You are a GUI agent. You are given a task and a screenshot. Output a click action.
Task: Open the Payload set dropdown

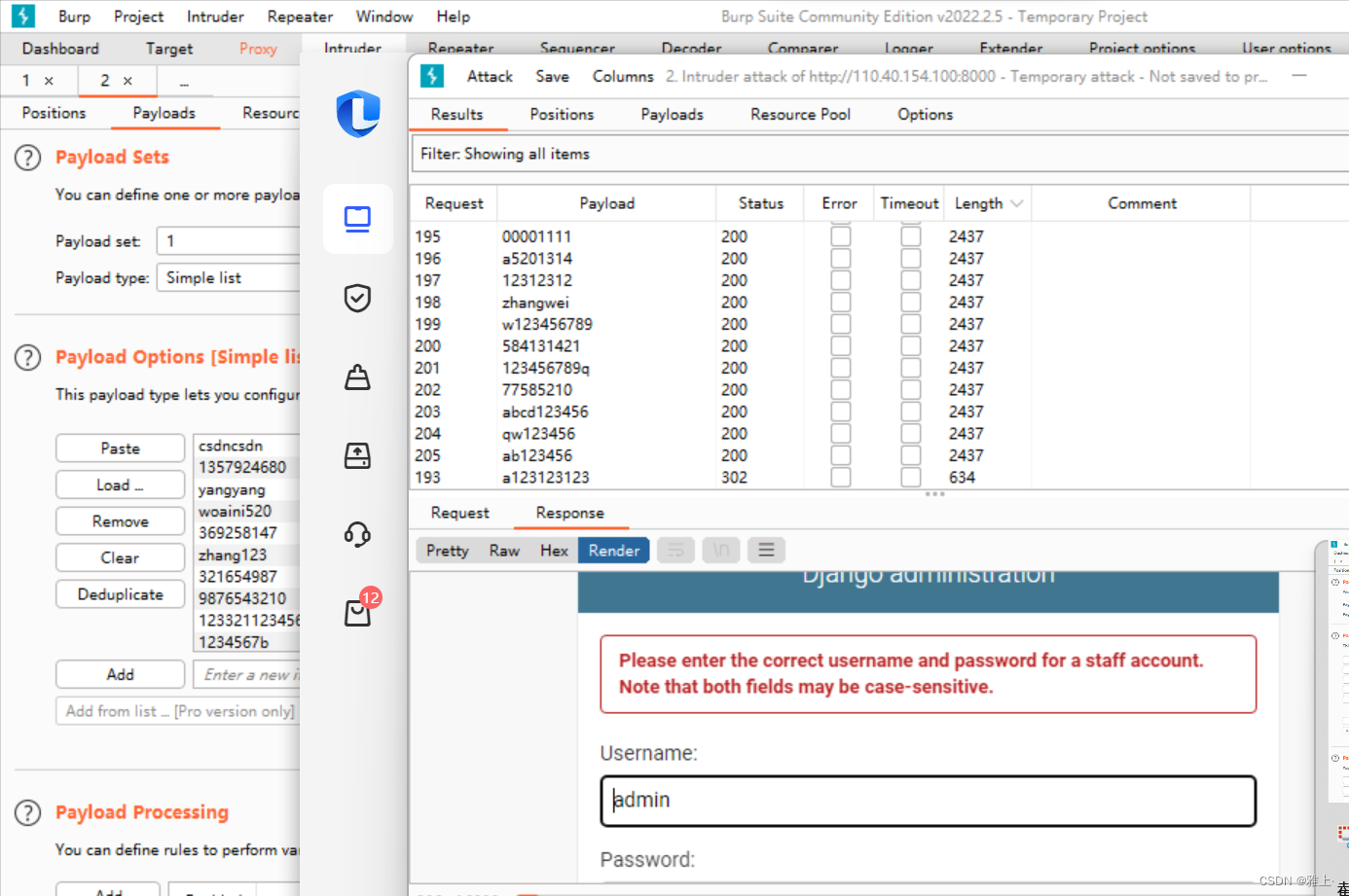tap(231, 240)
